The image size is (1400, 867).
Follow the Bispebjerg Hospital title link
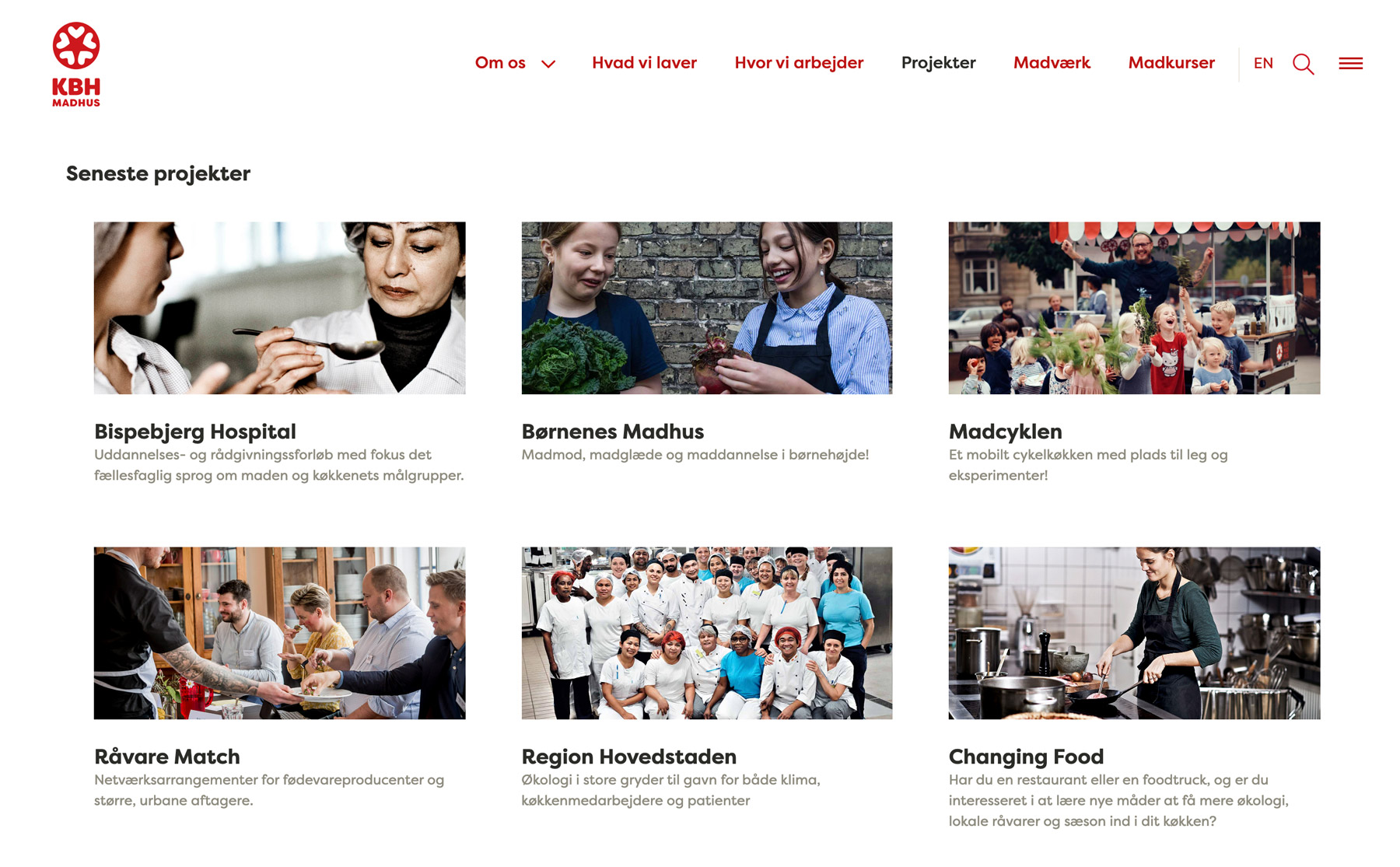point(195,432)
